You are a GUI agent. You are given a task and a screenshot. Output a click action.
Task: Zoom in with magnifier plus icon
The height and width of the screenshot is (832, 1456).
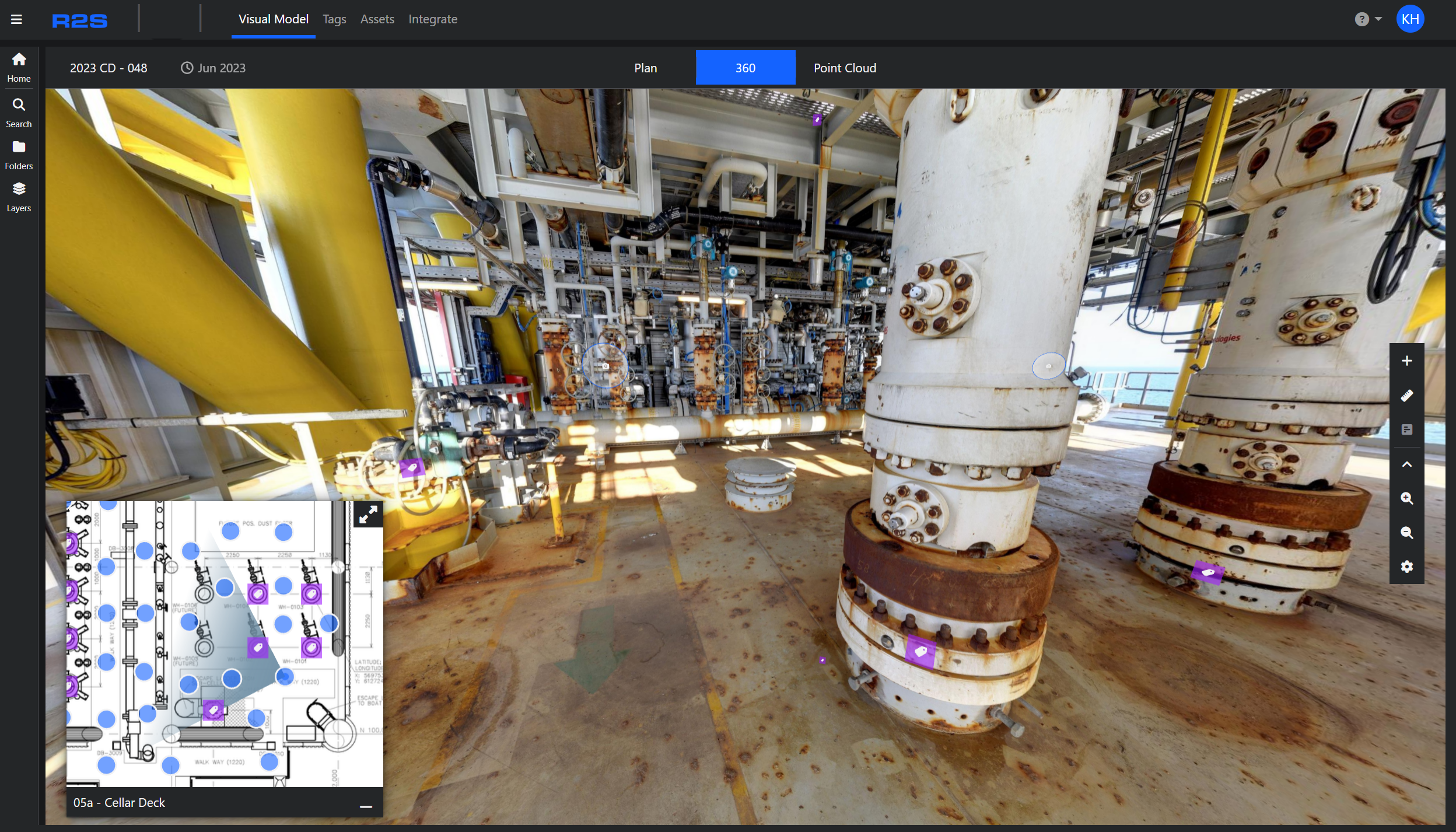(1406, 498)
